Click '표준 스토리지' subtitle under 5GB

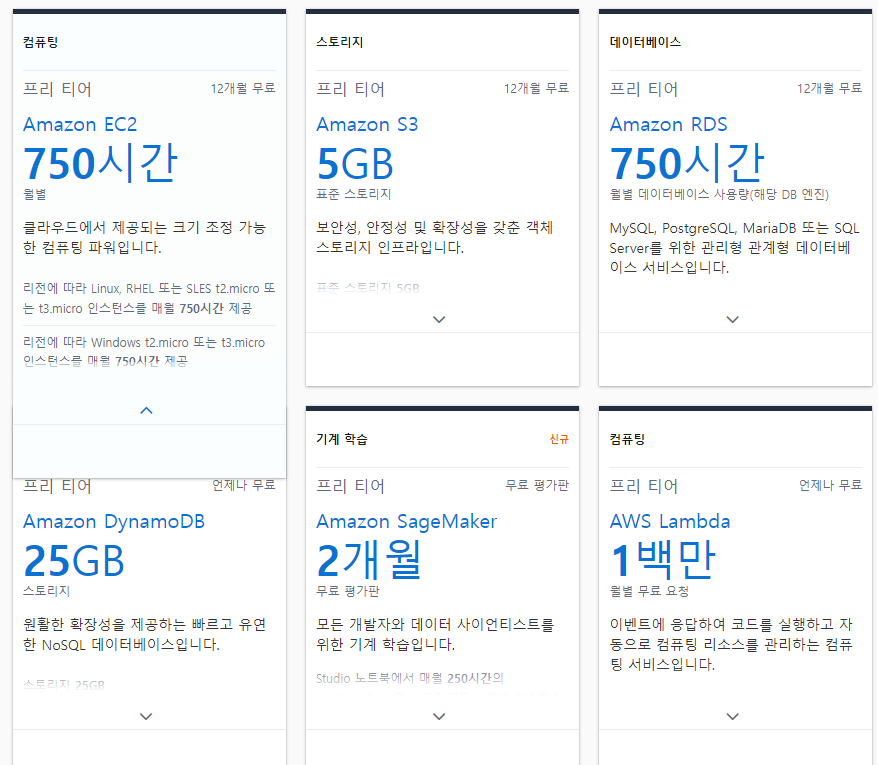coord(354,194)
